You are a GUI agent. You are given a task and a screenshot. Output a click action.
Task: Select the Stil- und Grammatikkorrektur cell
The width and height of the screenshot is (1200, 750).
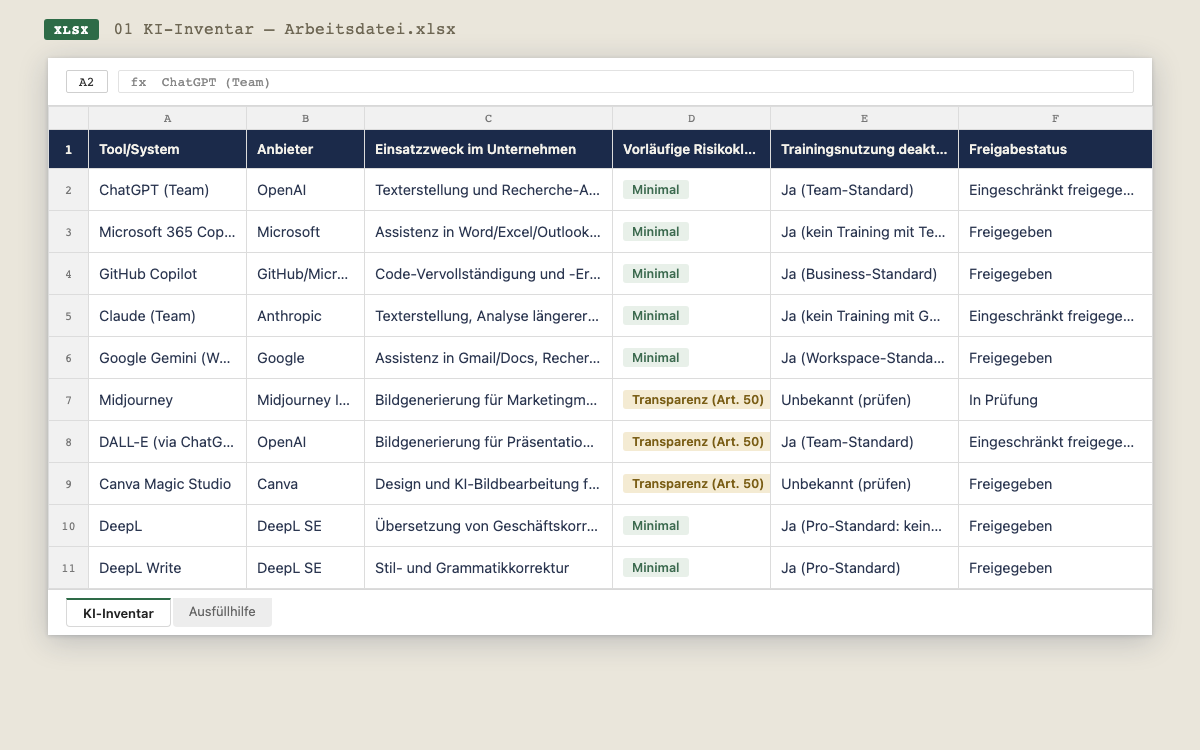pos(488,568)
